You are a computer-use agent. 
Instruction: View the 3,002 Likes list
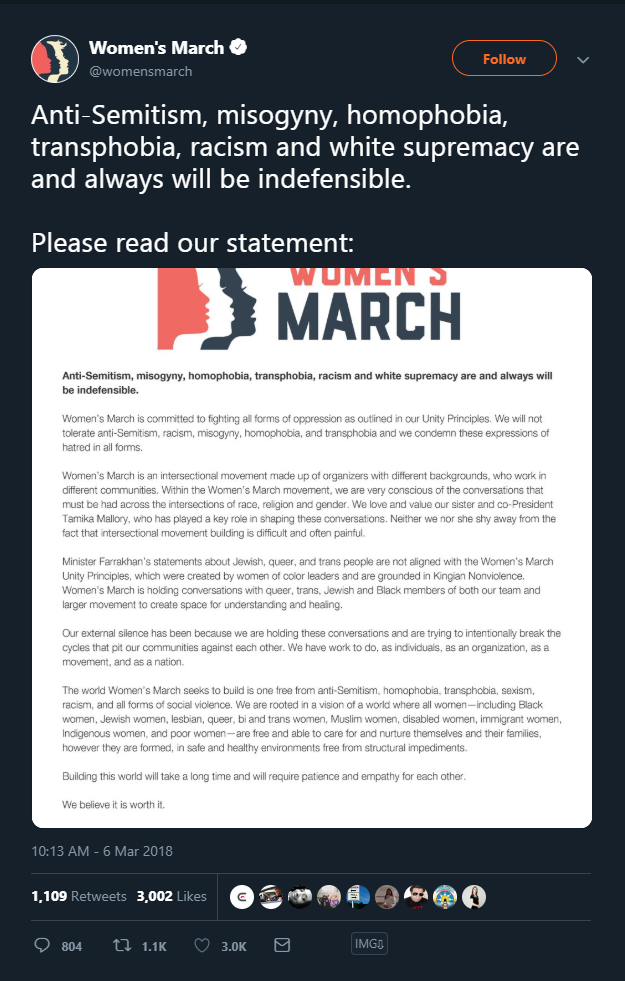[171, 897]
